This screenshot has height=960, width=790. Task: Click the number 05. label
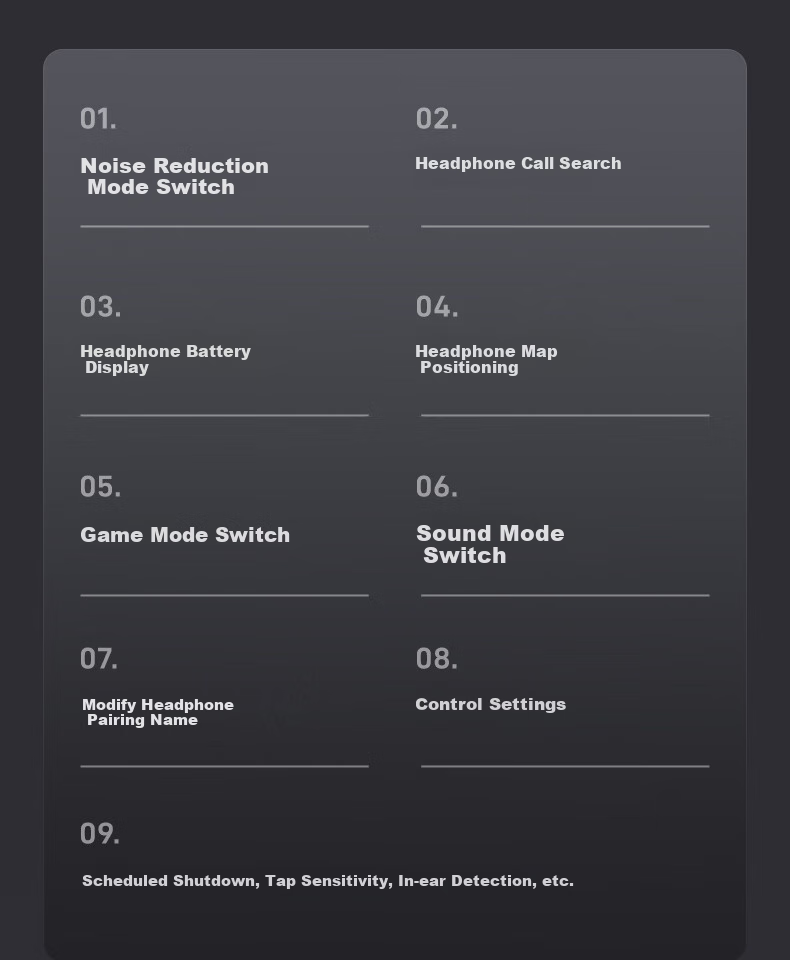click(100, 487)
